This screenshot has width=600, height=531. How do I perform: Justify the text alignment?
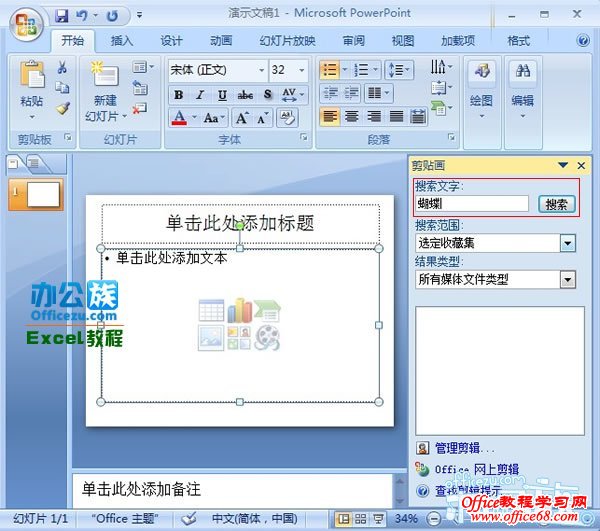tap(396, 116)
